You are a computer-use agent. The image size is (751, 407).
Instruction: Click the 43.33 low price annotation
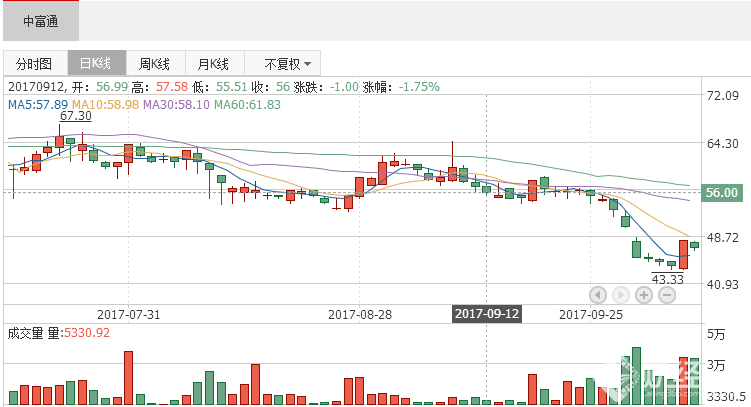668,279
